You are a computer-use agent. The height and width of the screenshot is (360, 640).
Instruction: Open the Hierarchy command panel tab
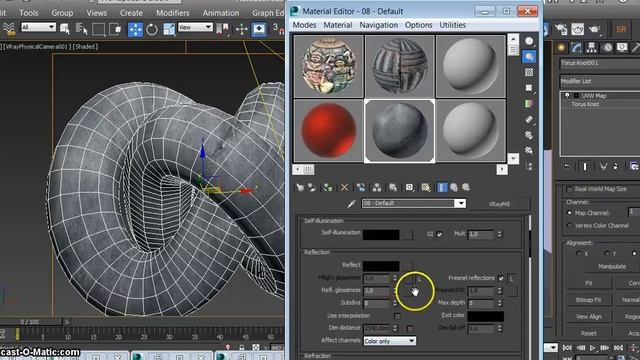(591, 48)
